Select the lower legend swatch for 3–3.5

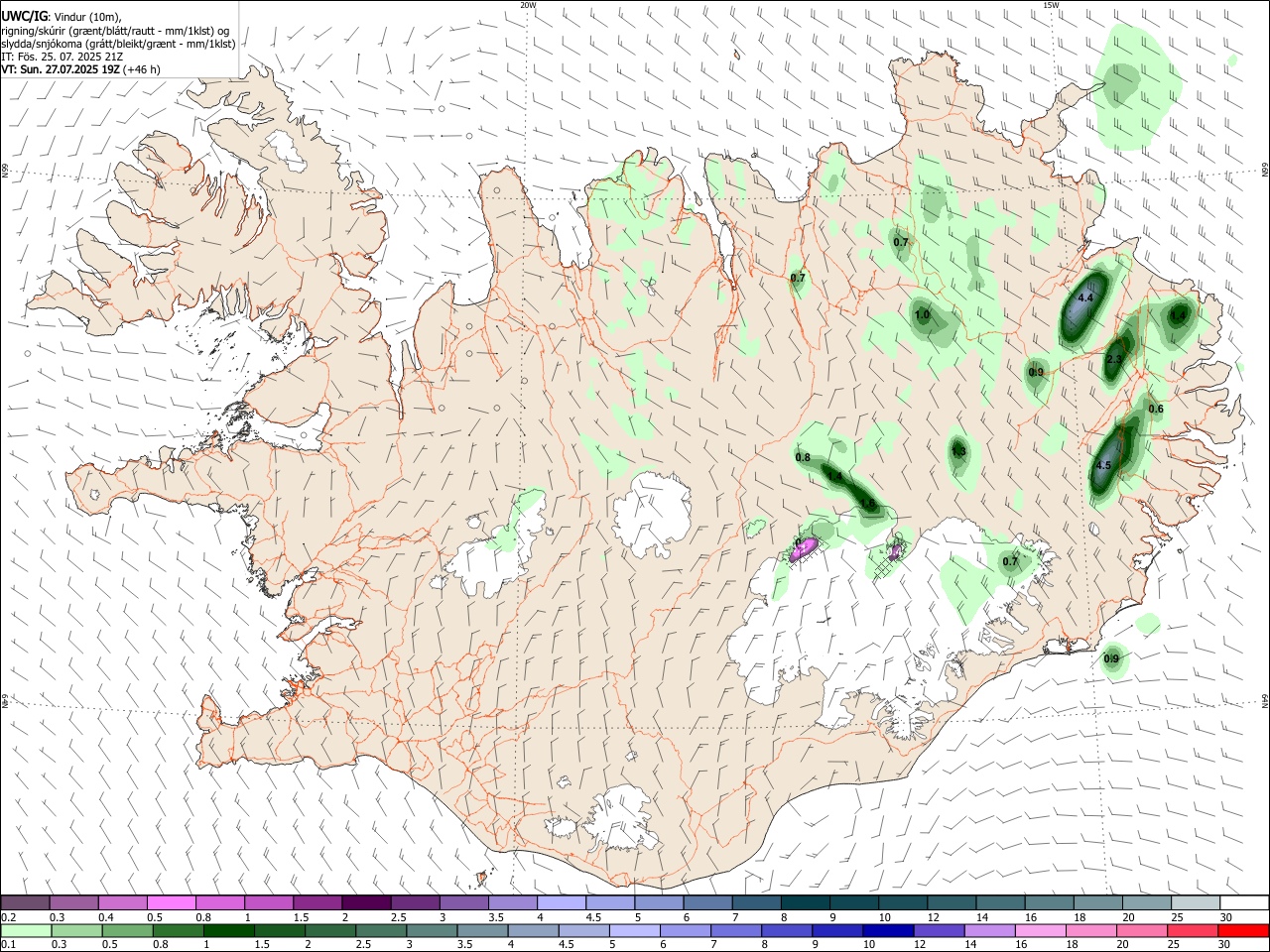432,930
